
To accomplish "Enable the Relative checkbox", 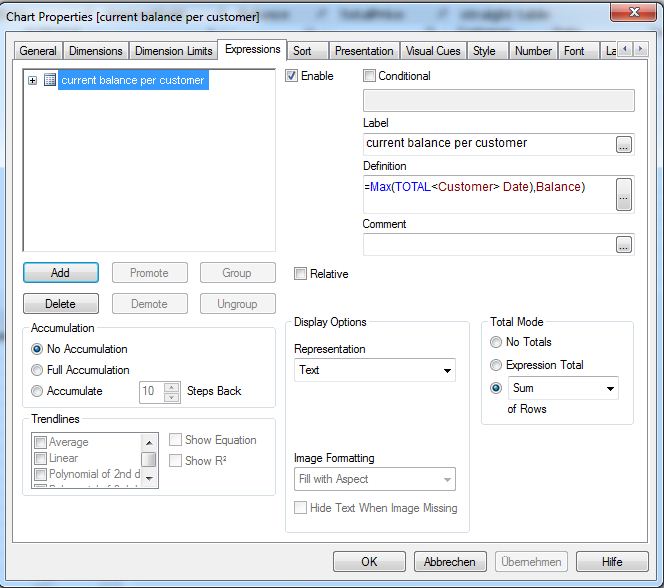I will [301, 274].
